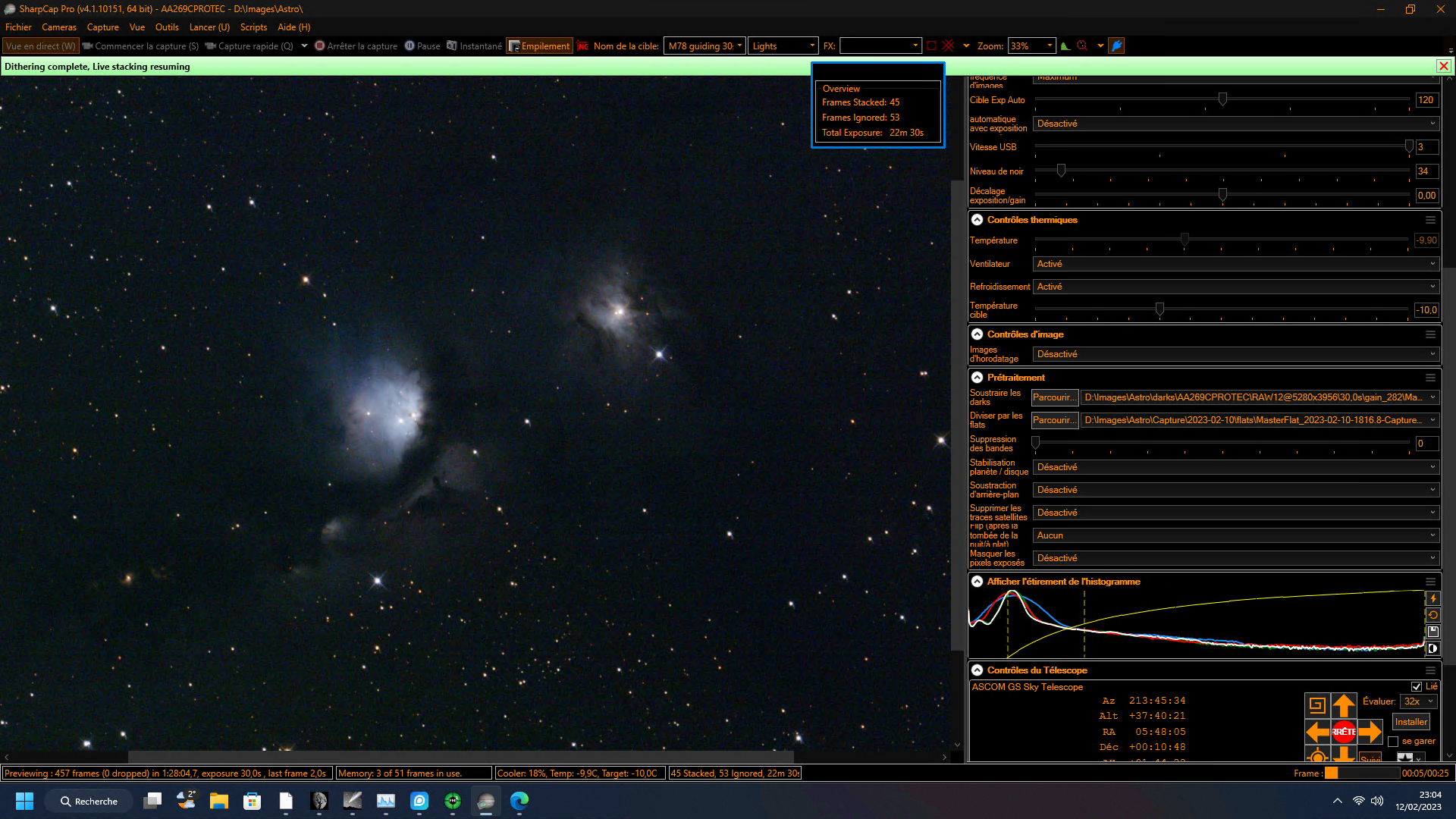The width and height of the screenshot is (1456, 819).
Task: Open the Ventilateur dropdown
Action: coord(1235,264)
